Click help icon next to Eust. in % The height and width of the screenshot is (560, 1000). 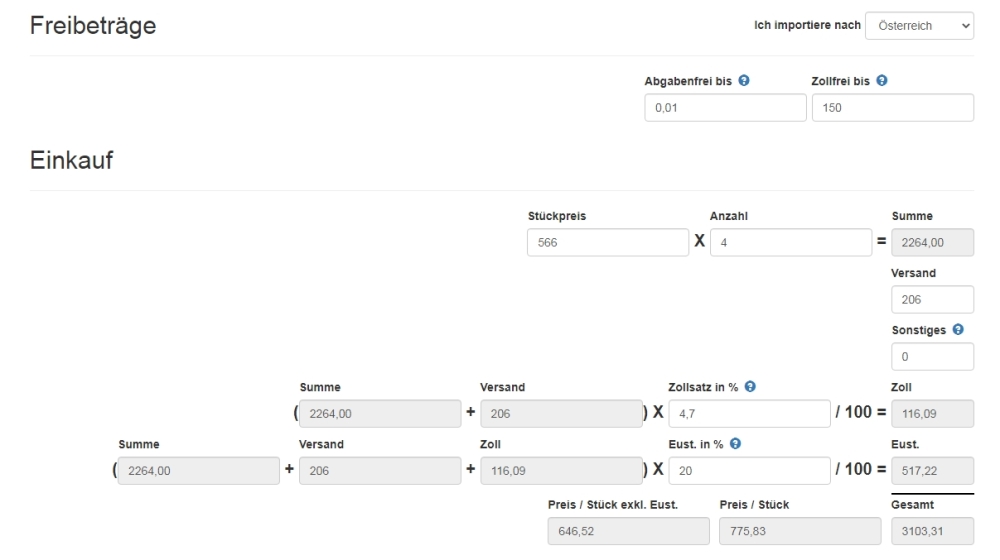point(735,444)
